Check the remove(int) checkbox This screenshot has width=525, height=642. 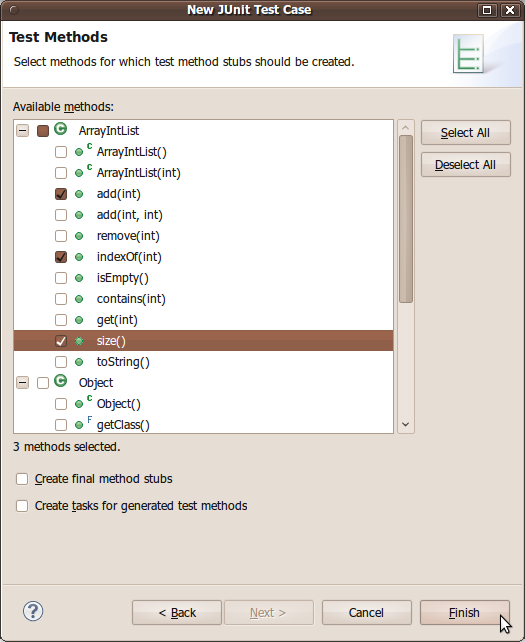click(x=61, y=236)
